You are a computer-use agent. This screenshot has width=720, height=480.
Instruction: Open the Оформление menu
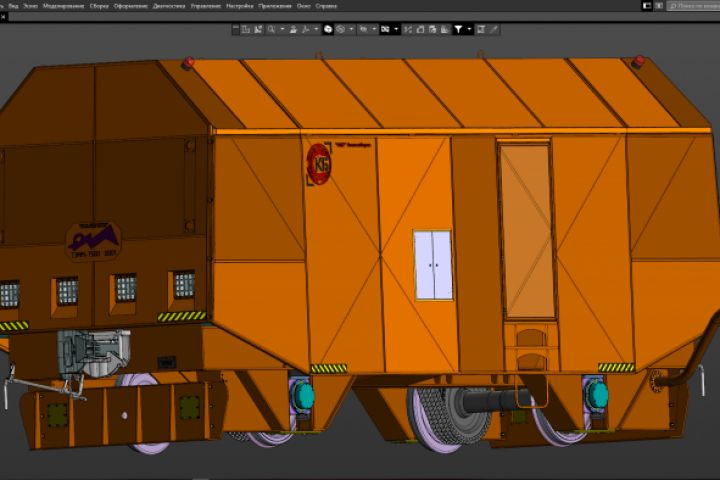tap(130, 6)
